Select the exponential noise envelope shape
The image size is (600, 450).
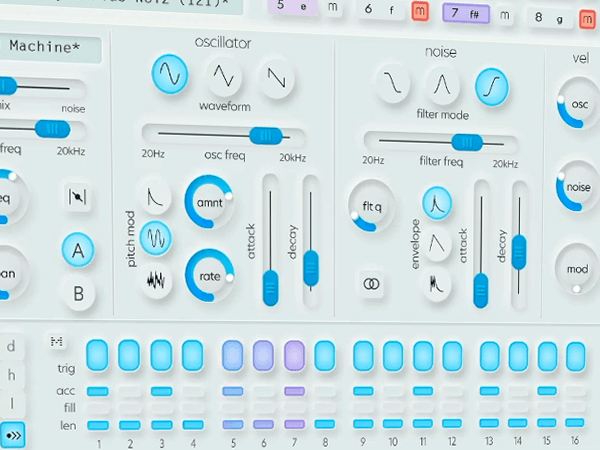[x=435, y=204]
